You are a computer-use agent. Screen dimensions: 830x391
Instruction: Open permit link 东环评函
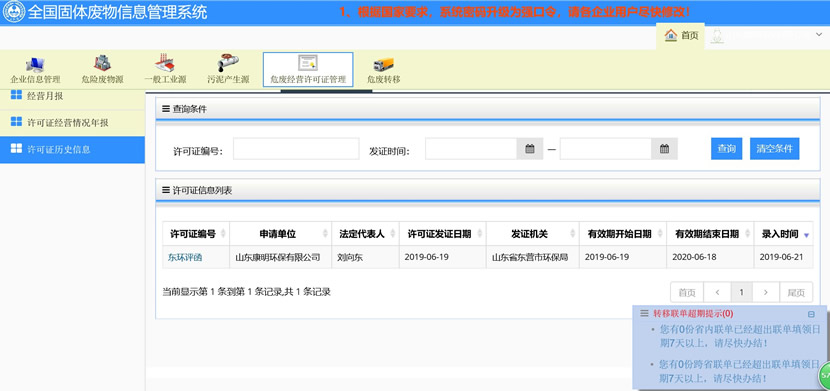(185, 258)
